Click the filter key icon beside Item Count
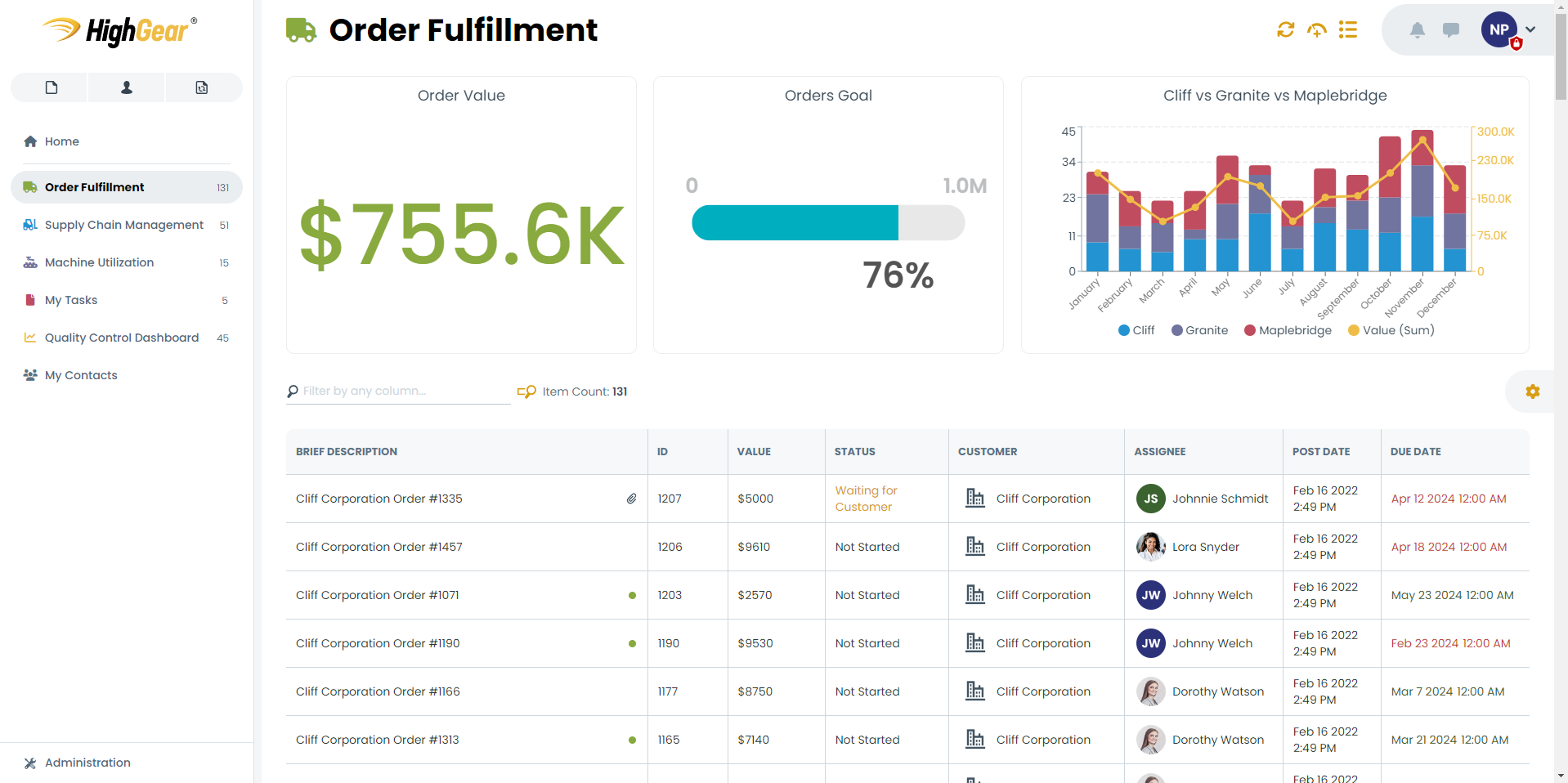The height and width of the screenshot is (783, 1568). (x=526, y=391)
